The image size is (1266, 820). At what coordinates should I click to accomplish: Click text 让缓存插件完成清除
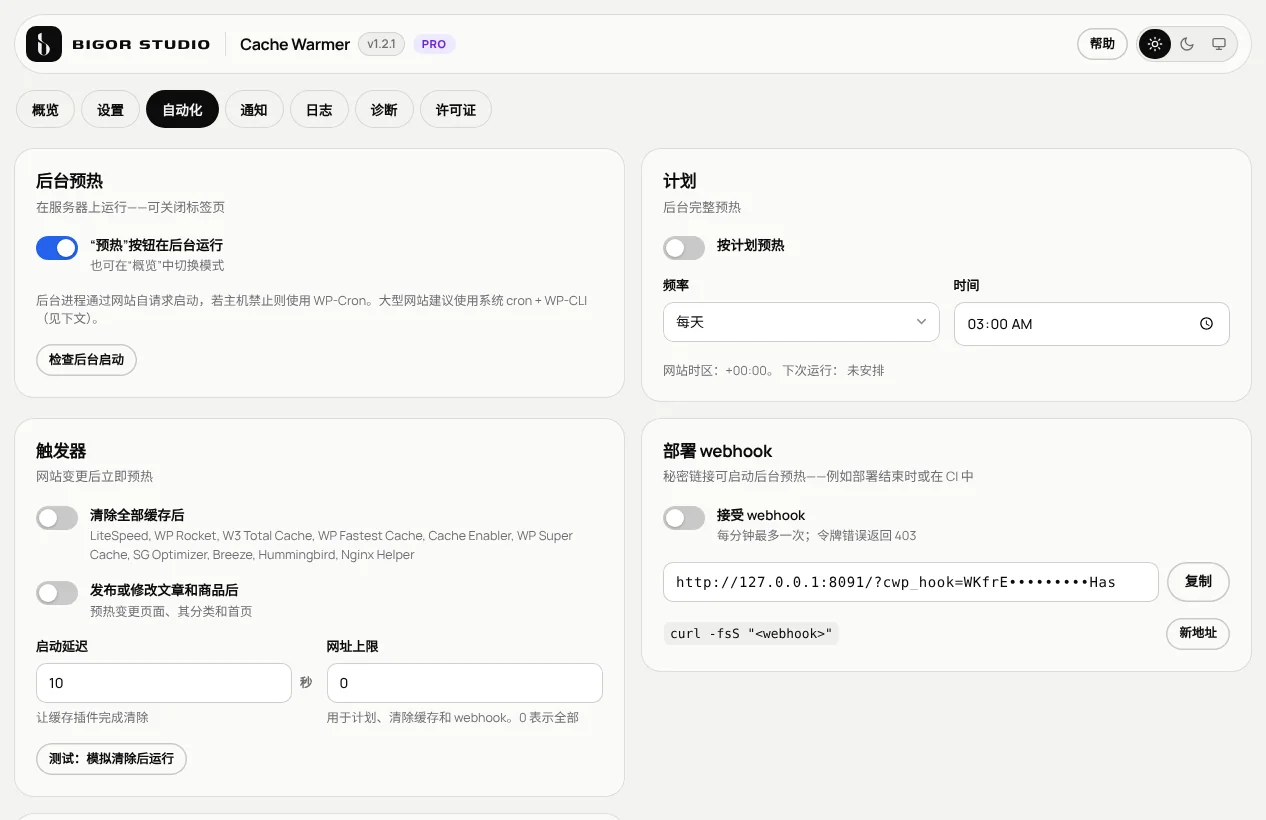[x=92, y=717]
